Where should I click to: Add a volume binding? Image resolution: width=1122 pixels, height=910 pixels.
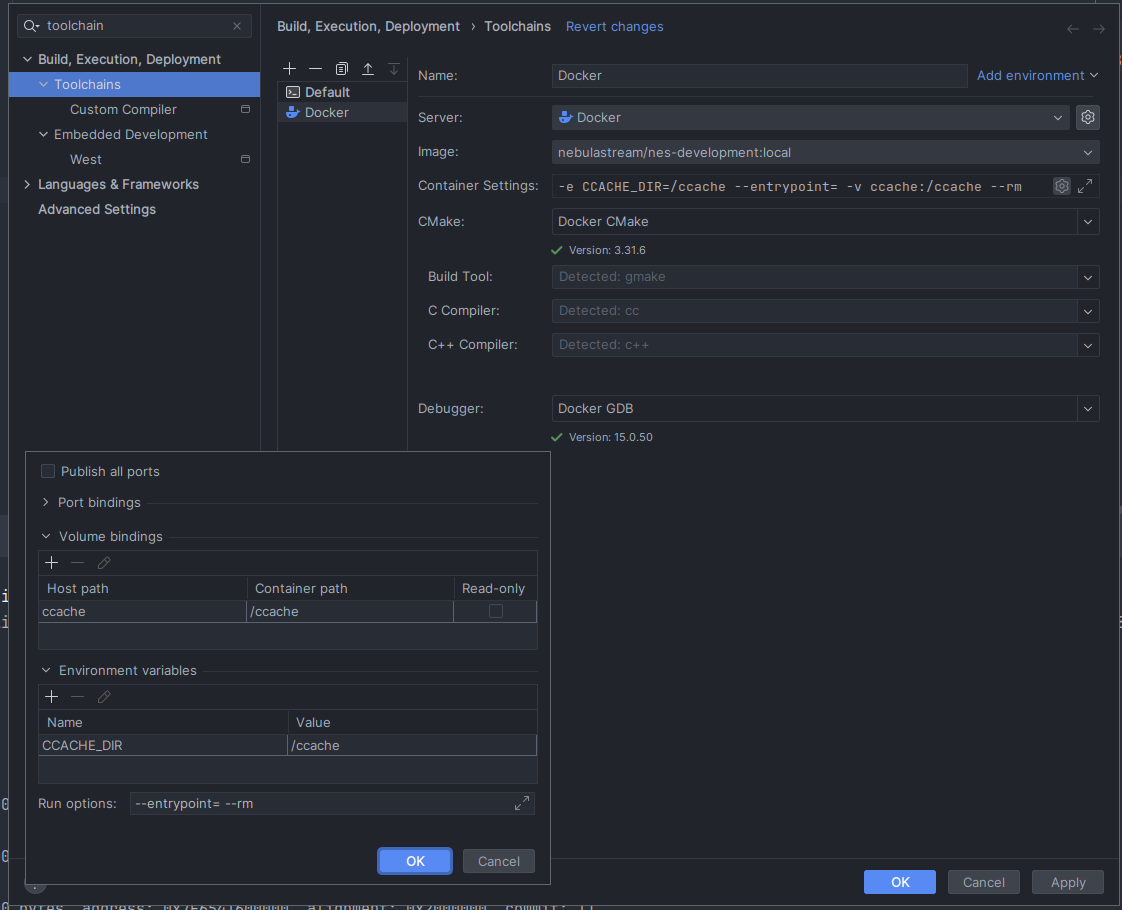click(x=52, y=563)
